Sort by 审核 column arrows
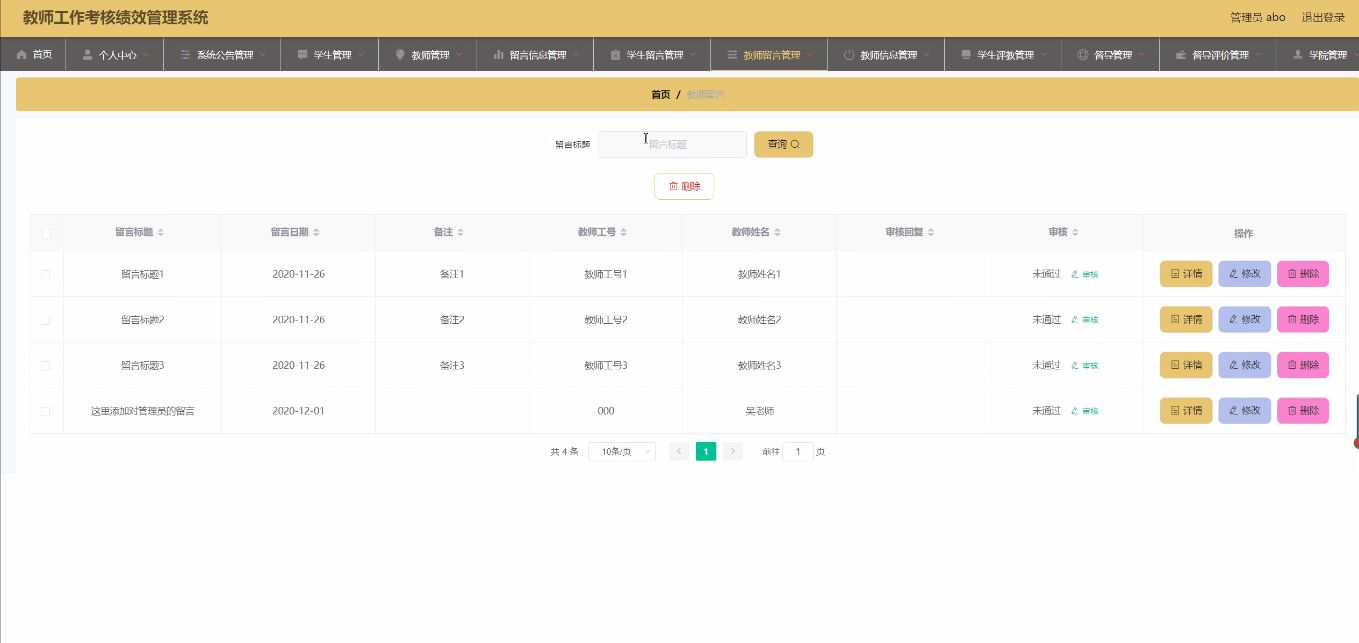The image size is (1359, 643). (1075, 232)
